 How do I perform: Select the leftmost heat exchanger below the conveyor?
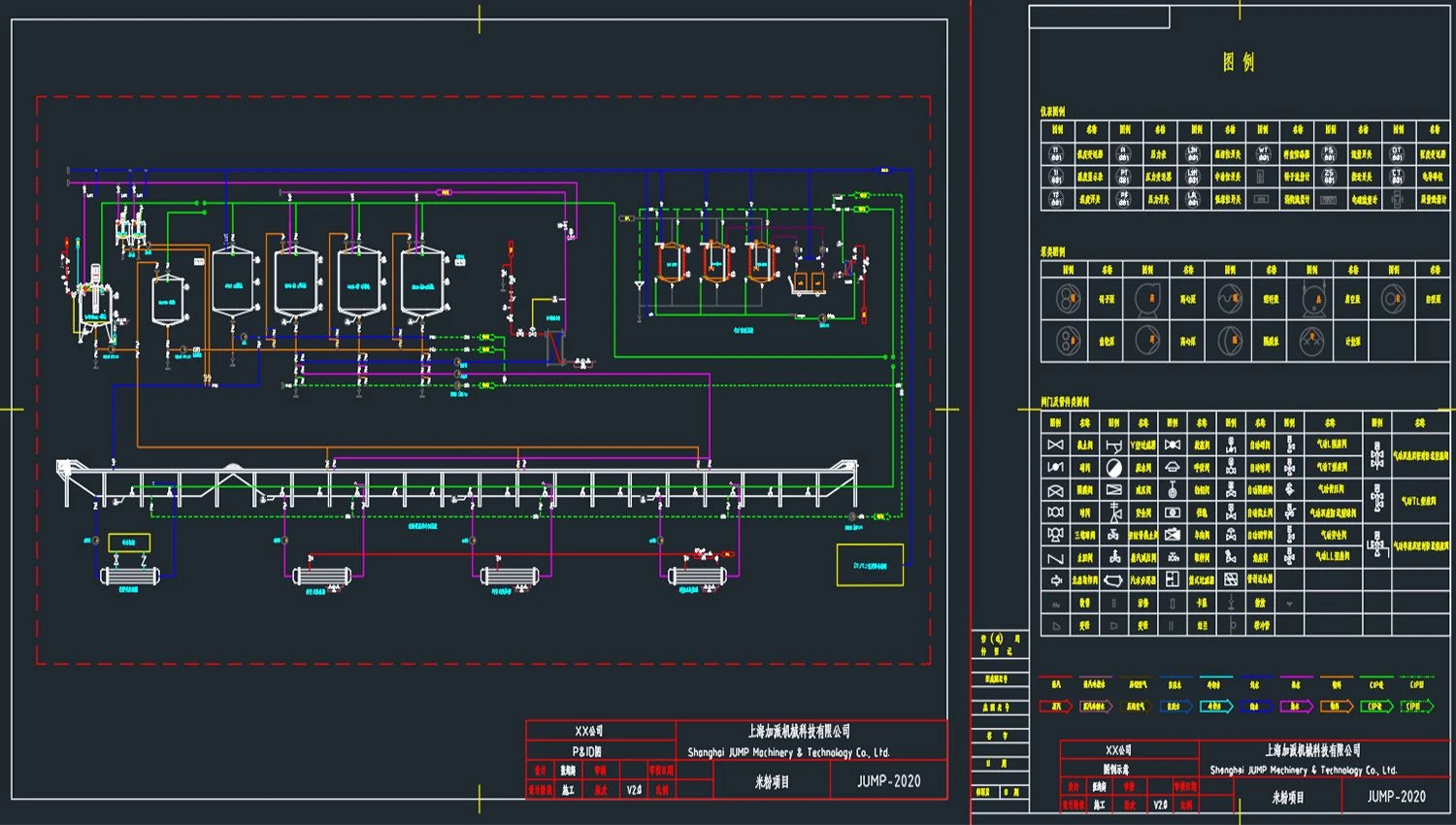point(130,577)
